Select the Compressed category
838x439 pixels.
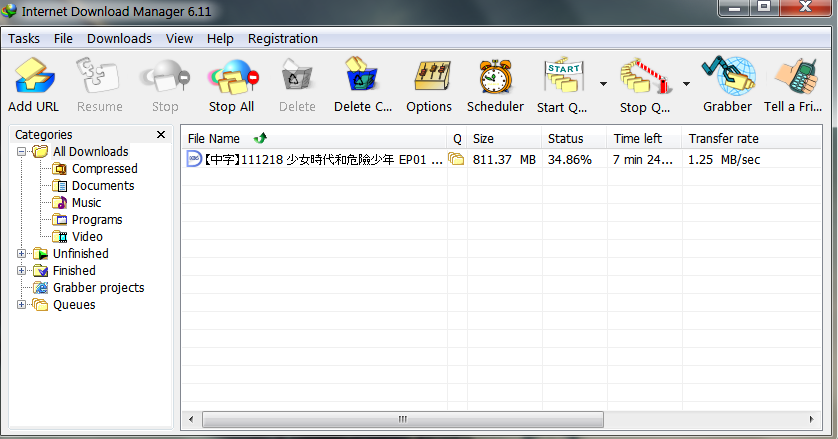pyautogui.click(x=105, y=168)
